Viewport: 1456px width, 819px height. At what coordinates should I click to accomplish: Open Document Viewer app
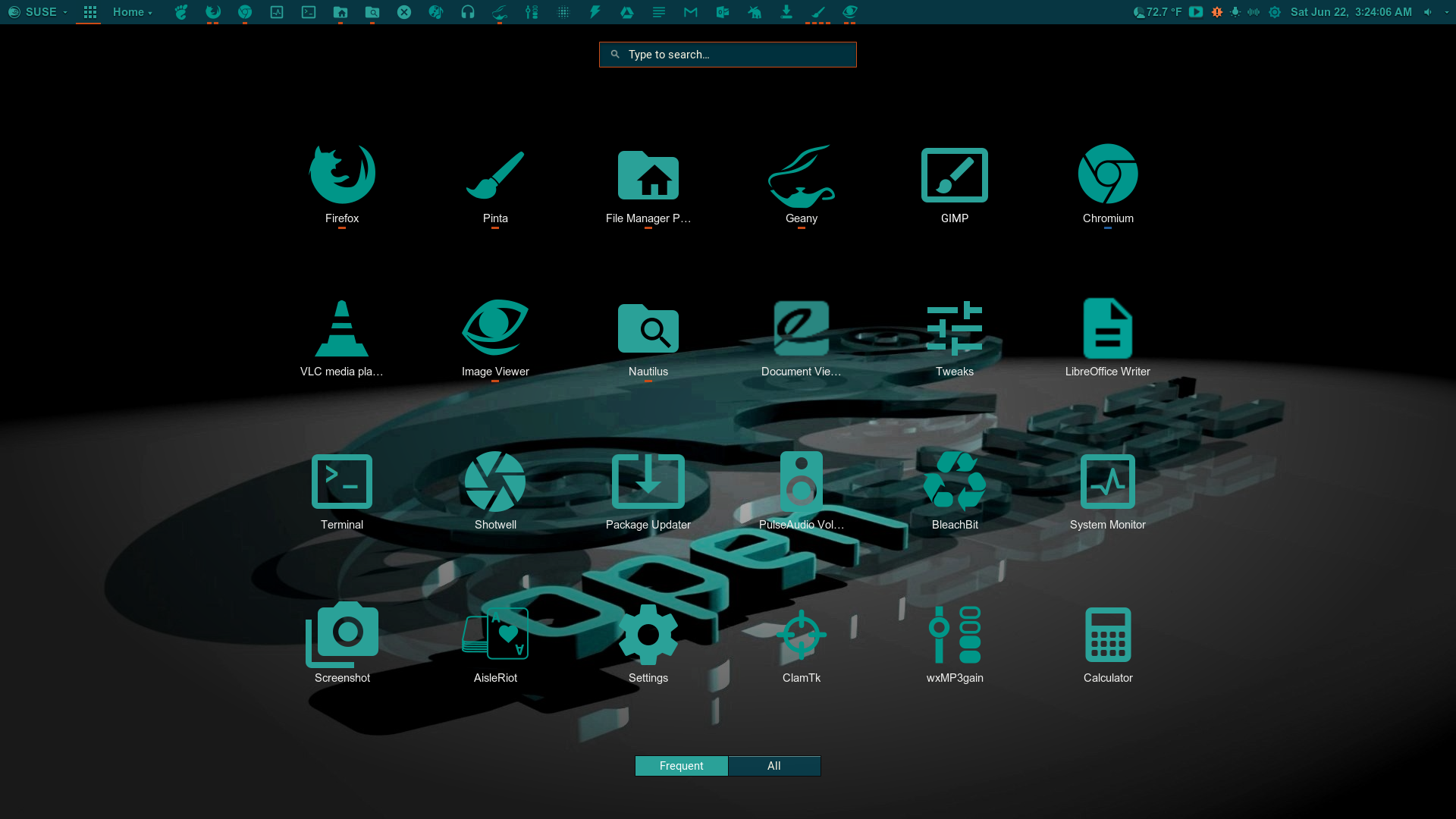[x=802, y=337]
